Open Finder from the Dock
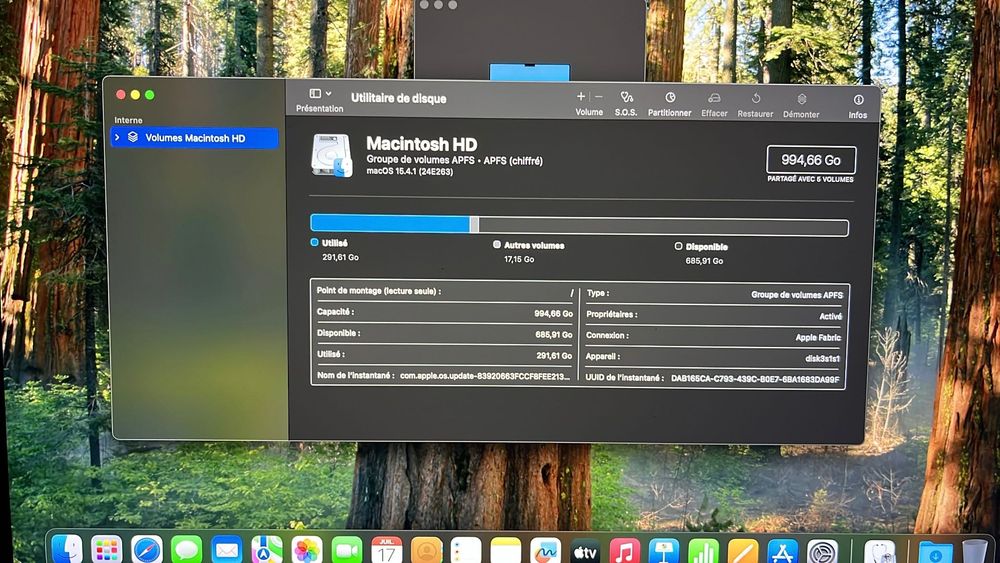This screenshot has height=563, width=1000. tap(67, 550)
